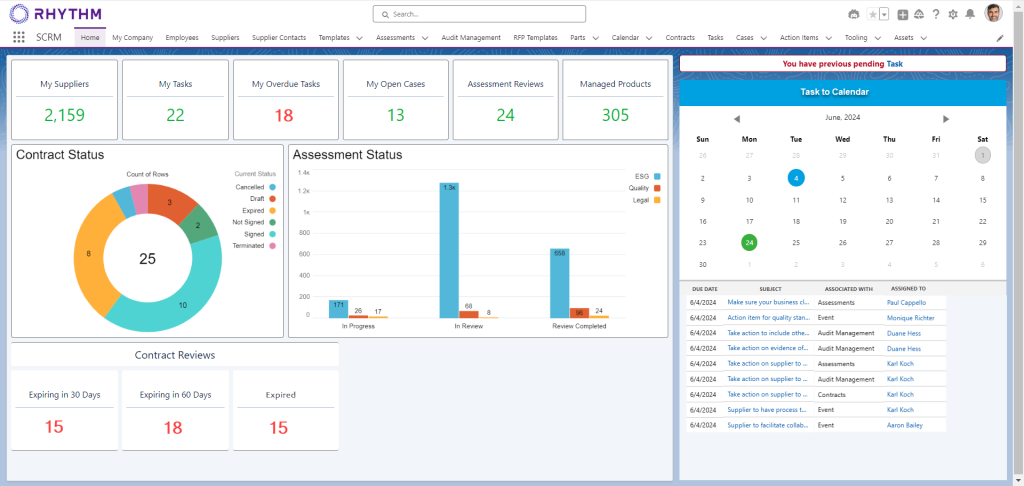Click the pencil icon to edit navigation
1024x486 pixels.
coord(1000,38)
